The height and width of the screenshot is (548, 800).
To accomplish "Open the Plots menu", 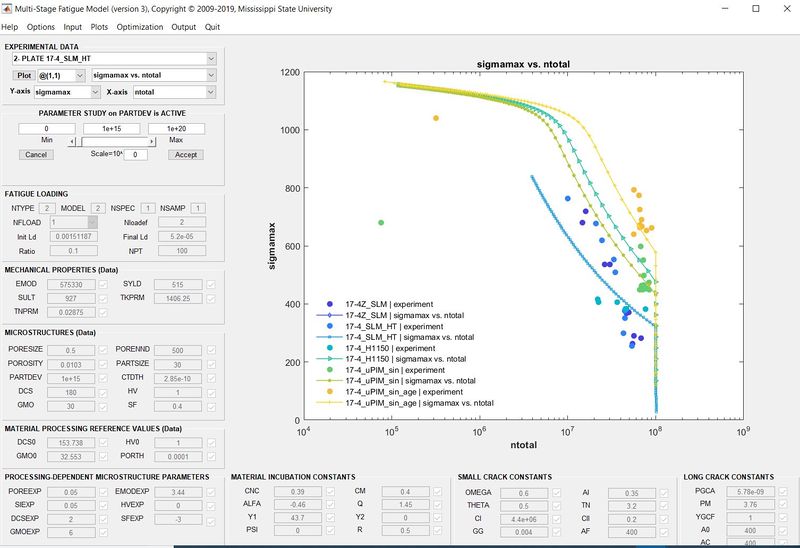I will coord(99,27).
